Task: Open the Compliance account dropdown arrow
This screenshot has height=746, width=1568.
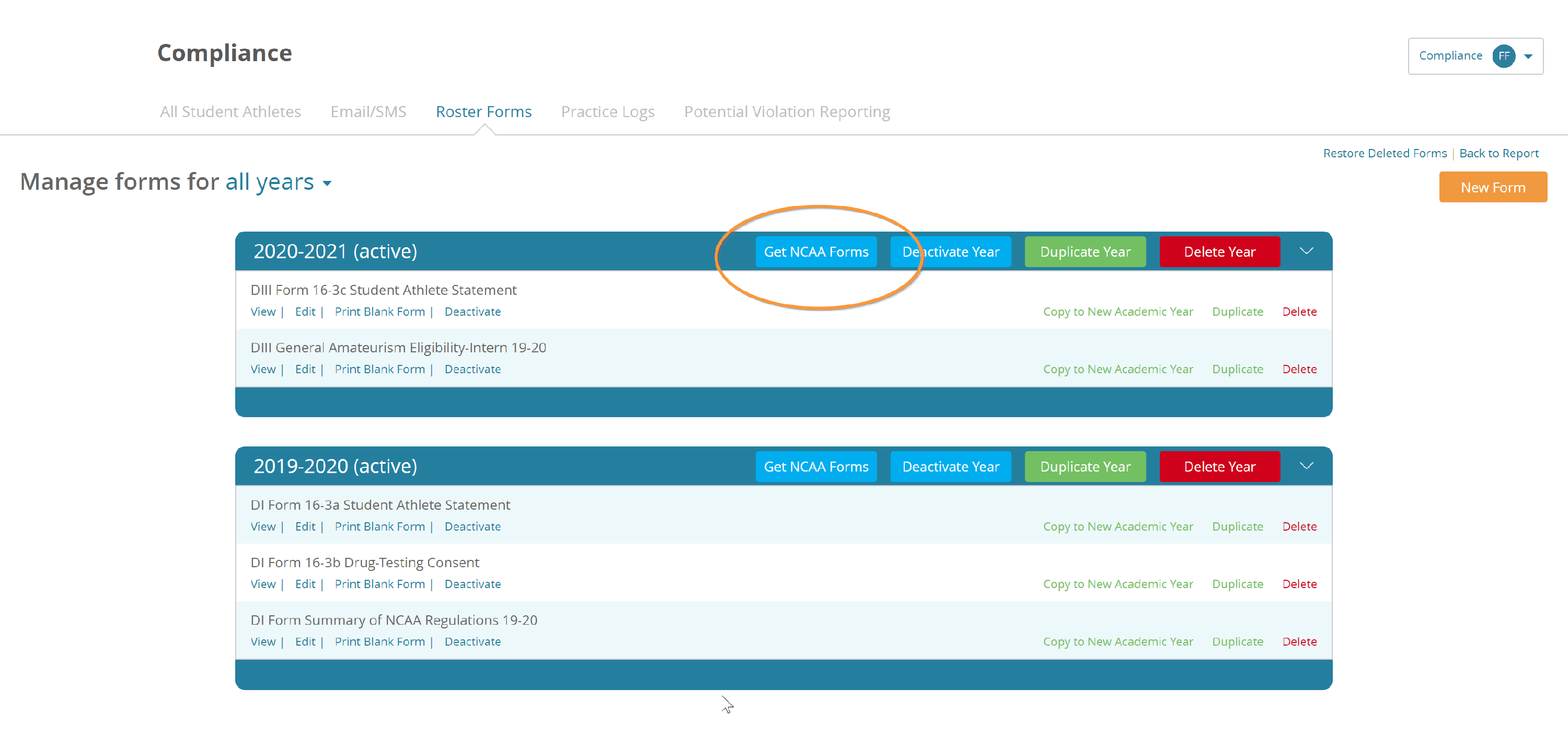Action: [1528, 56]
